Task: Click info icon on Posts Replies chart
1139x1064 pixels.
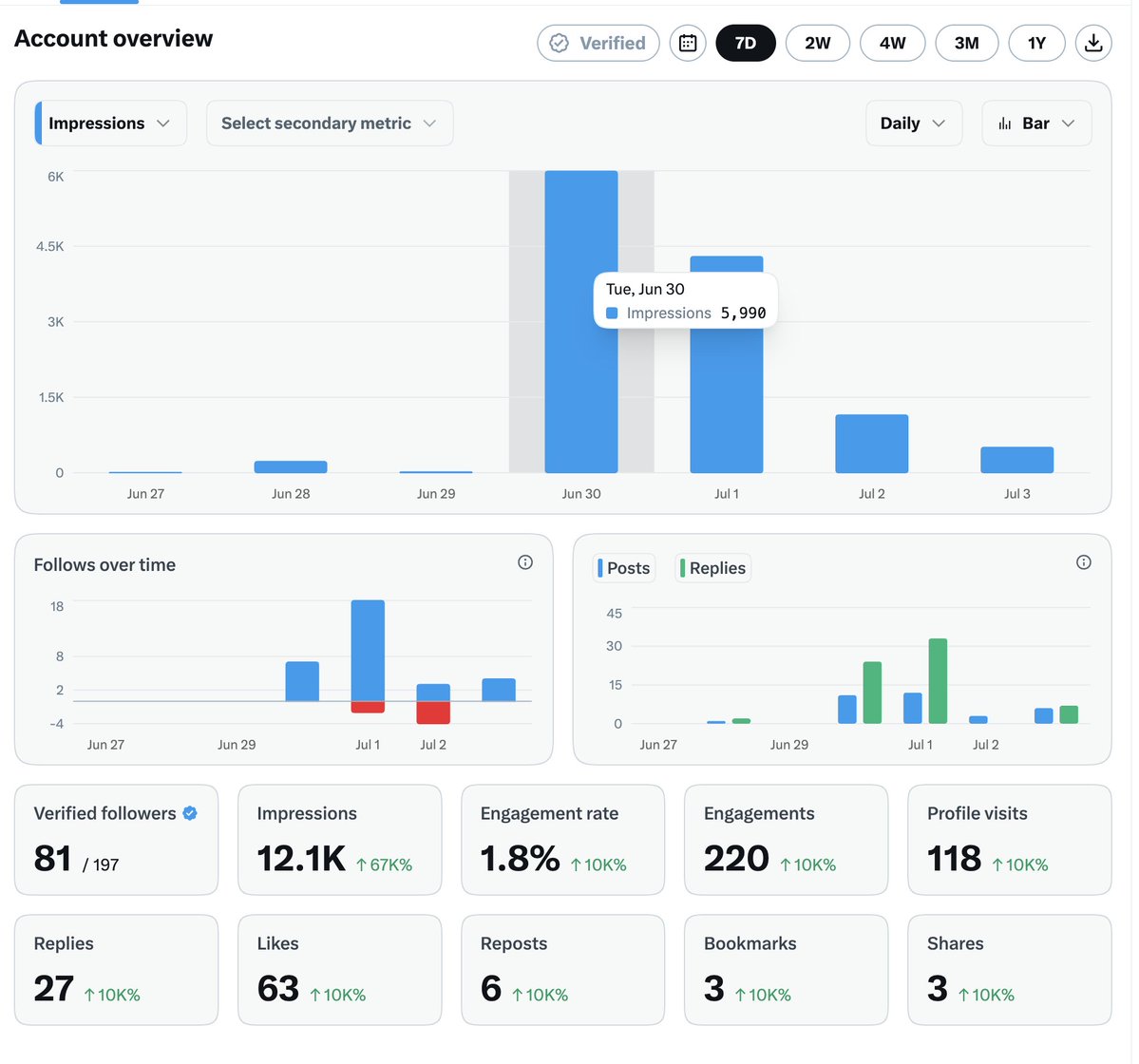Action: pos(1083,562)
